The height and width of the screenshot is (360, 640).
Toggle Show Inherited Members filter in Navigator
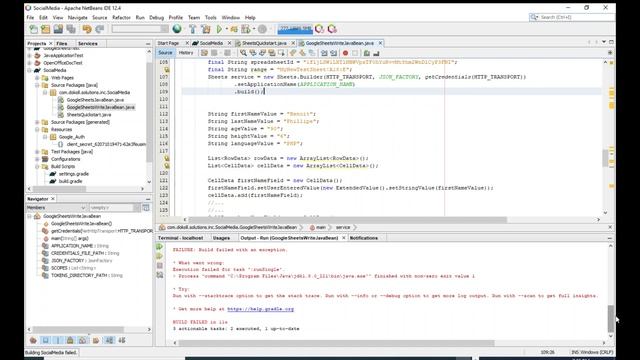click(x=33, y=340)
